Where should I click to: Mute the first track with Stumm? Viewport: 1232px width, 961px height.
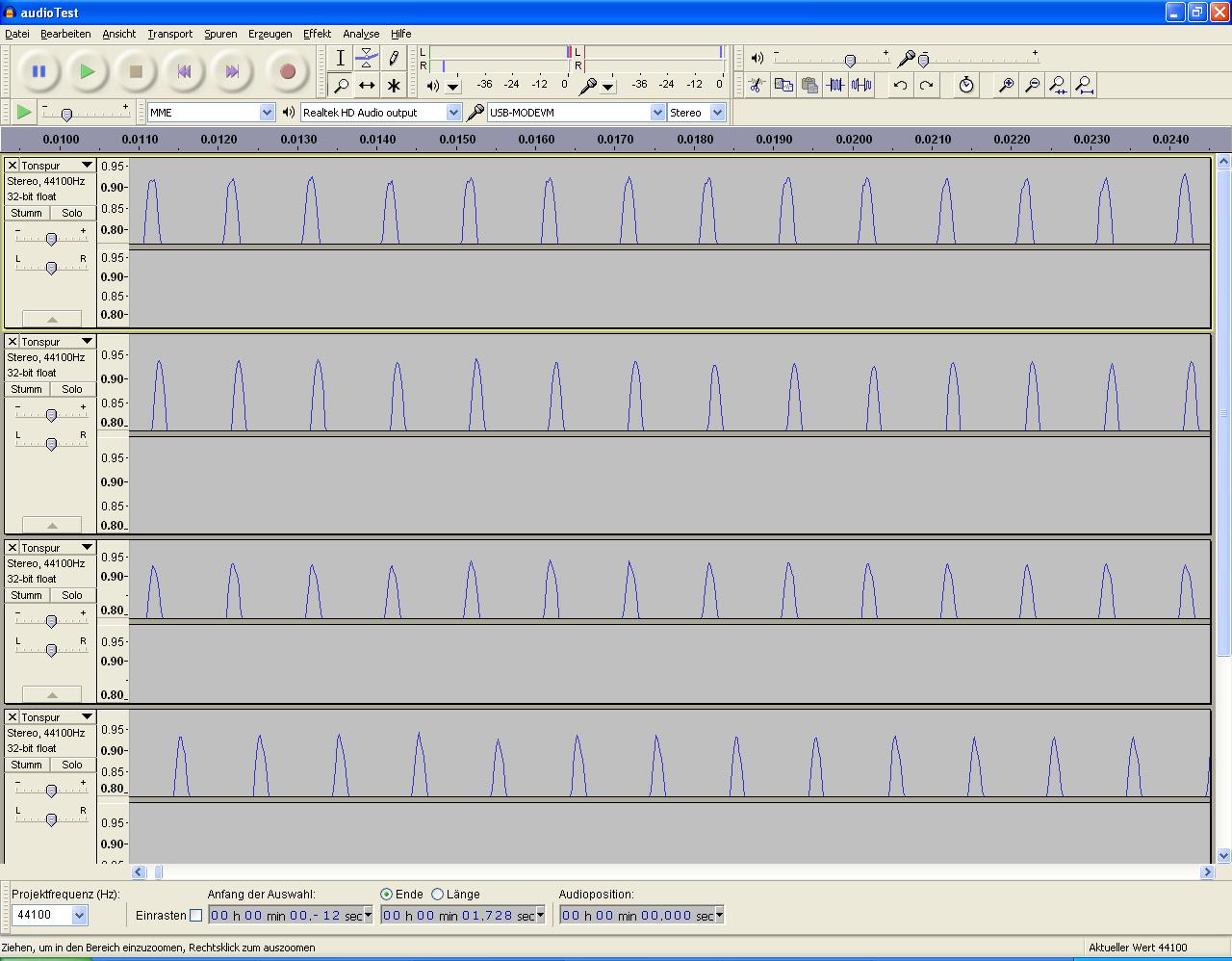click(x=27, y=213)
